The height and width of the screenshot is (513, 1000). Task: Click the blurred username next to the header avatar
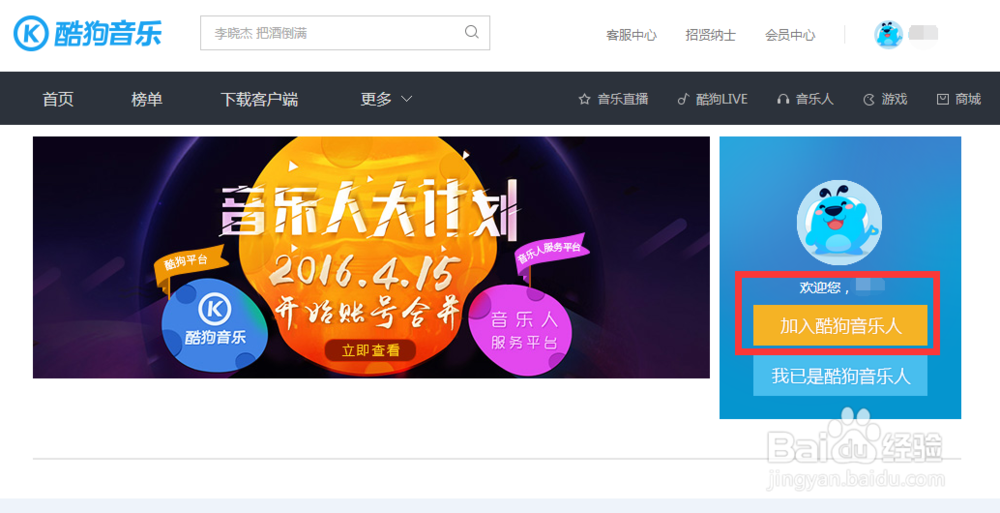923,32
